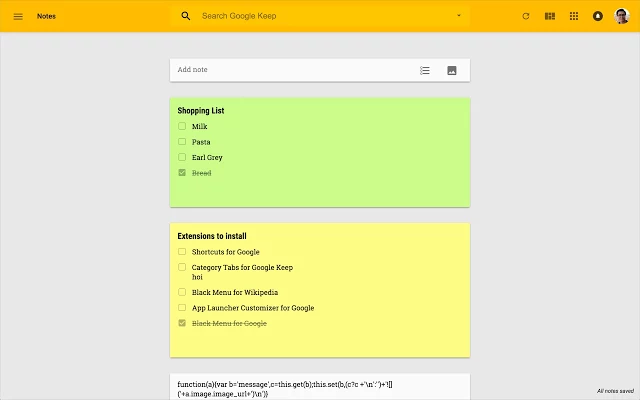
Task: Check the Milk checkbox
Action: click(x=182, y=127)
